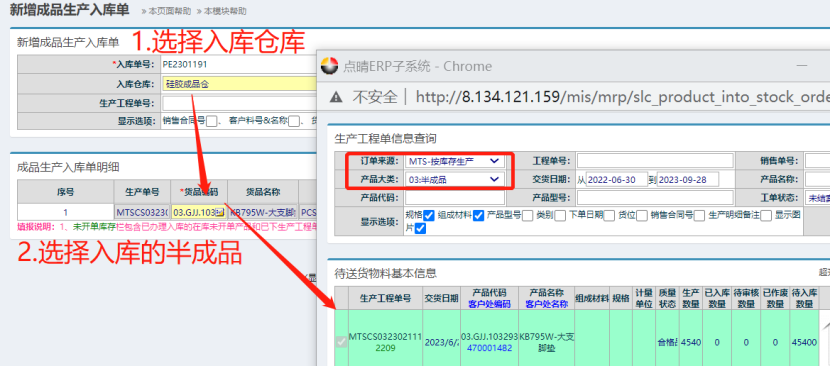Open the 本模块帮助 link
The height and width of the screenshot is (367, 830).
225,11
